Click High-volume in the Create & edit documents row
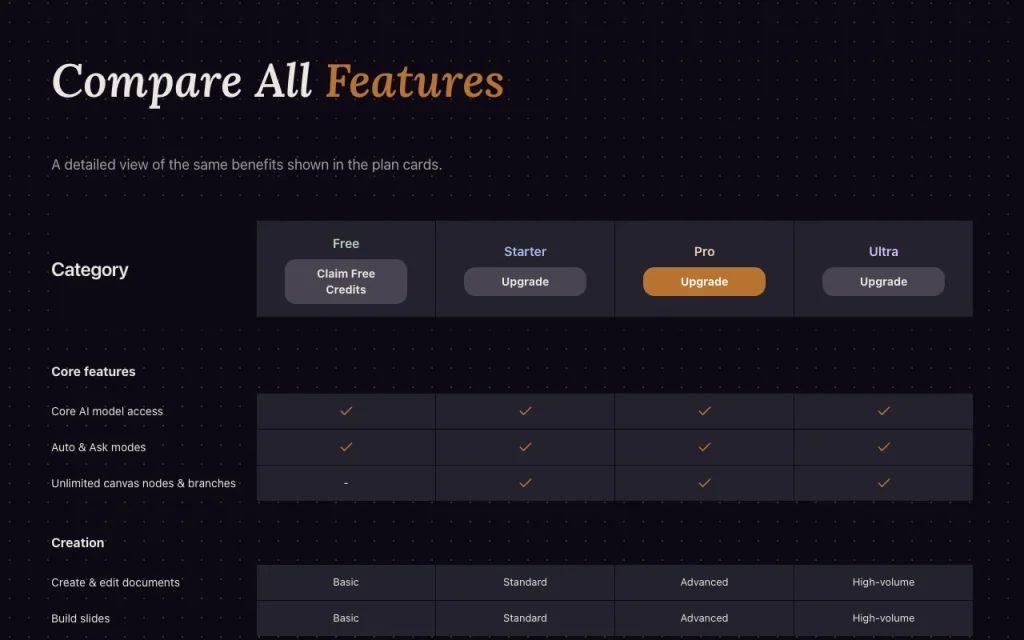 (883, 582)
